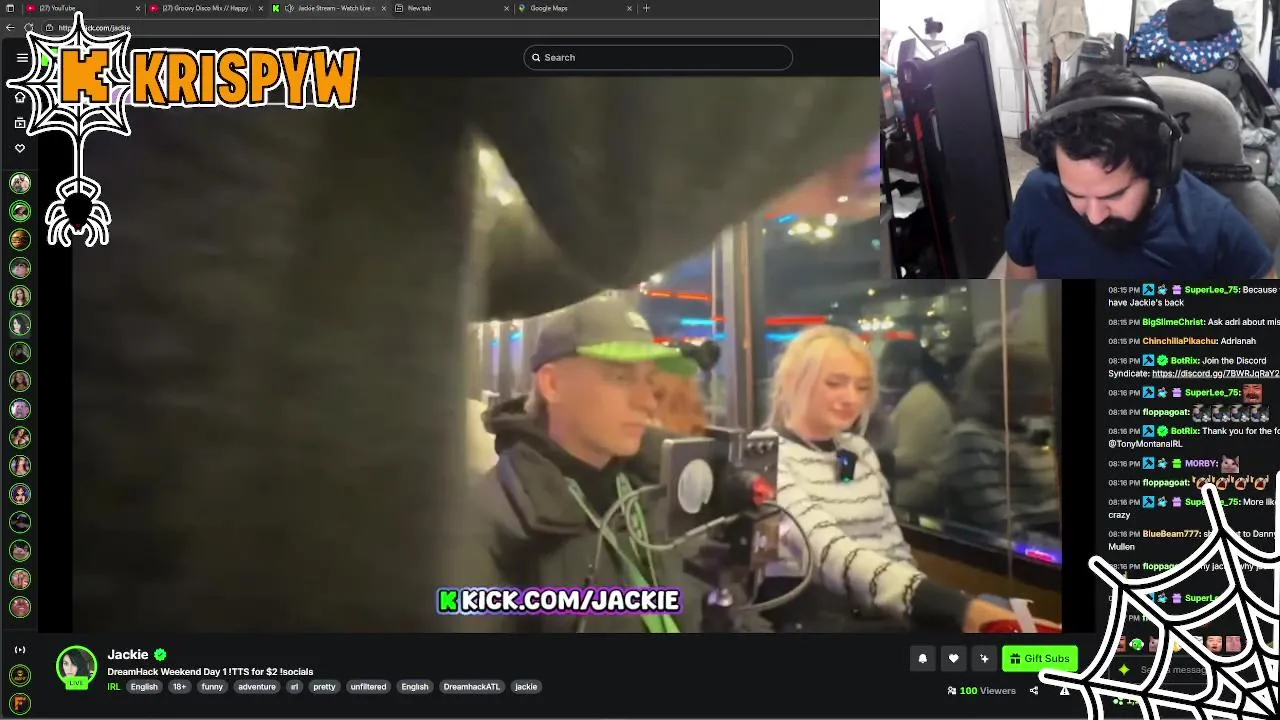Click the sparkle subscribe button
Image resolution: width=1280 pixels, height=720 pixels.
click(x=985, y=658)
